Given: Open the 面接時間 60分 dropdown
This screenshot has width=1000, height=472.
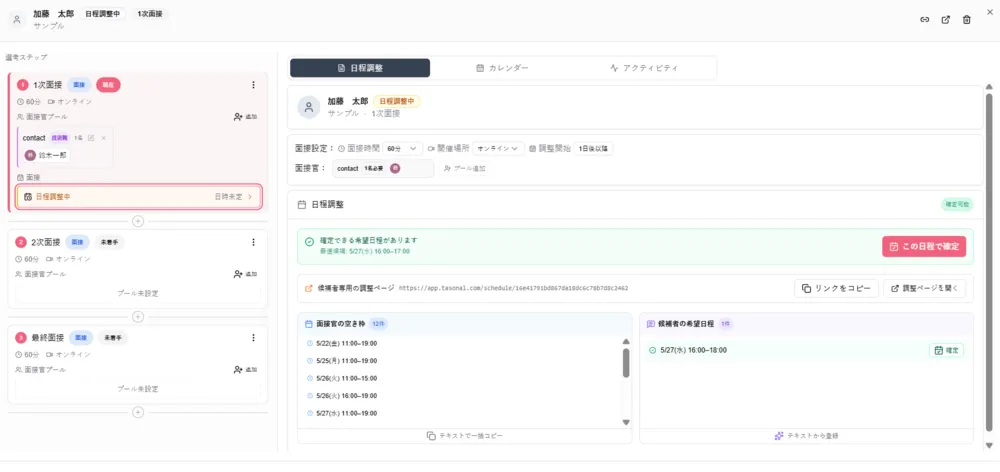Looking at the screenshot, I should pyautogui.click(x=402, y=148).
